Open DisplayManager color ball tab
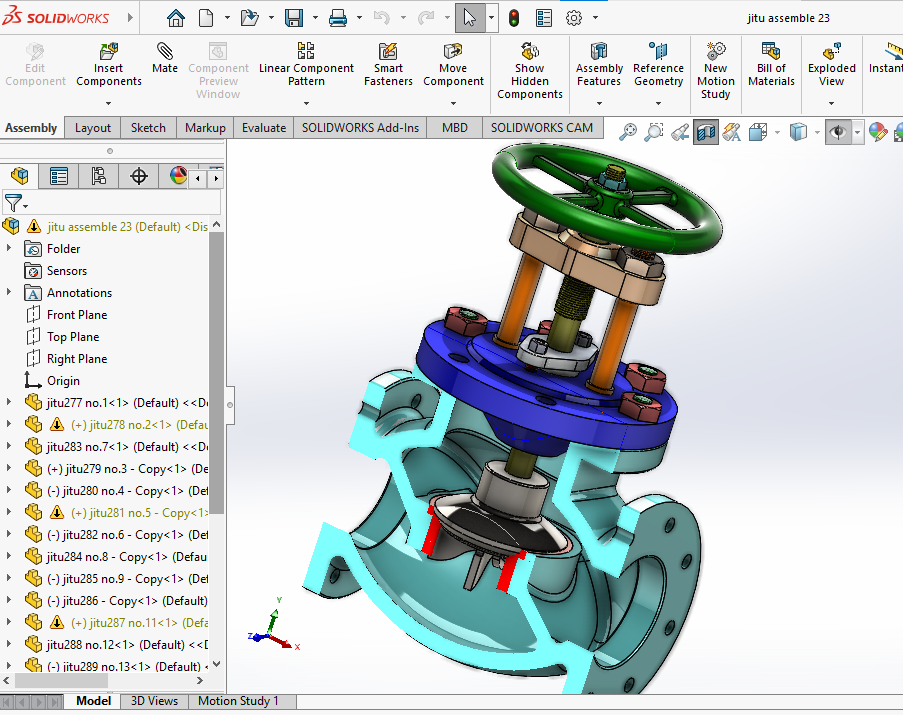Screen dimensions: 903x715 tap(178, 176)
